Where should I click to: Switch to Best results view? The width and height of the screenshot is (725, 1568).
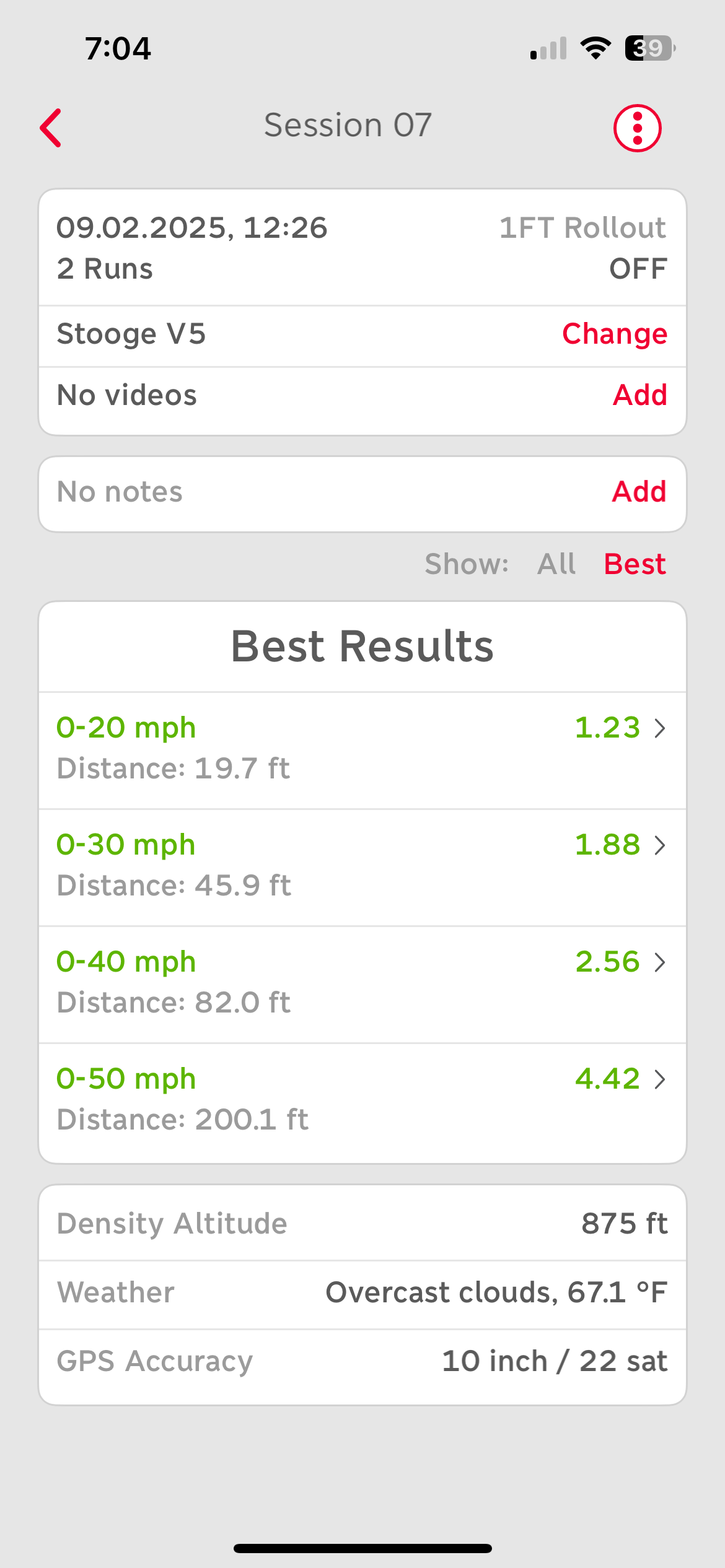[635, 564]
